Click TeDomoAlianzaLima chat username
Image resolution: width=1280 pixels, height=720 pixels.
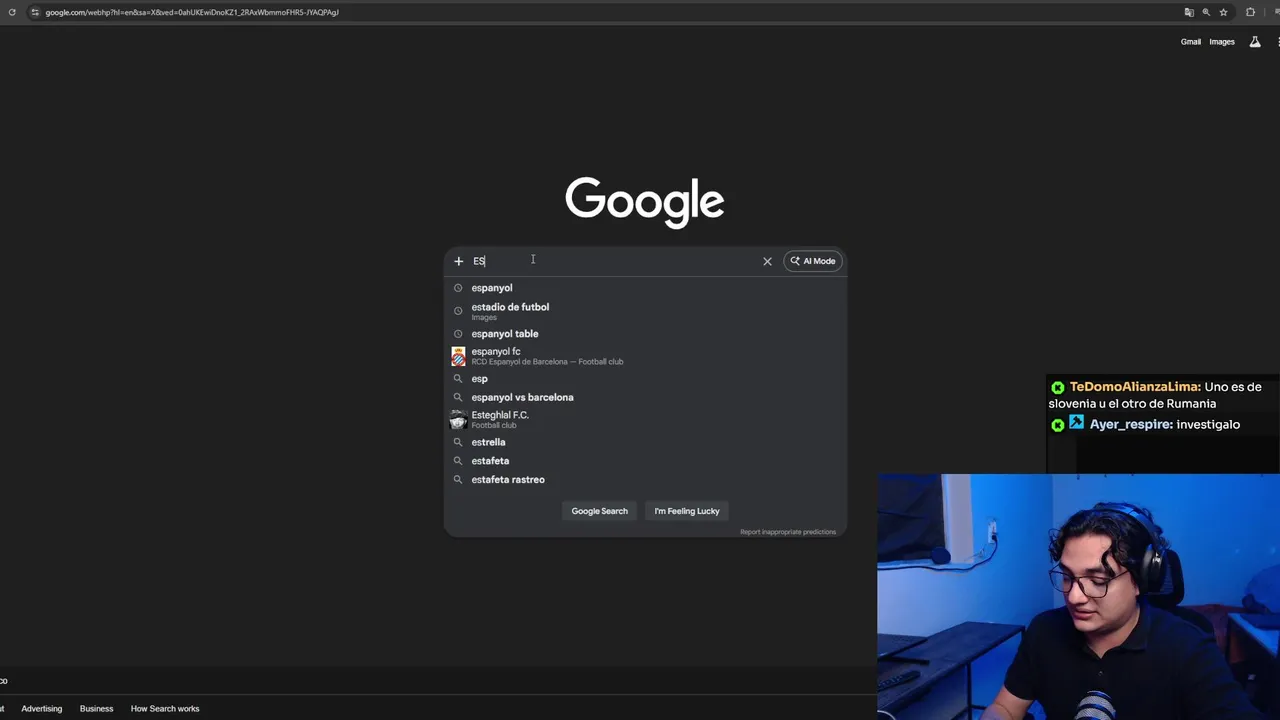pos(1135,387)
